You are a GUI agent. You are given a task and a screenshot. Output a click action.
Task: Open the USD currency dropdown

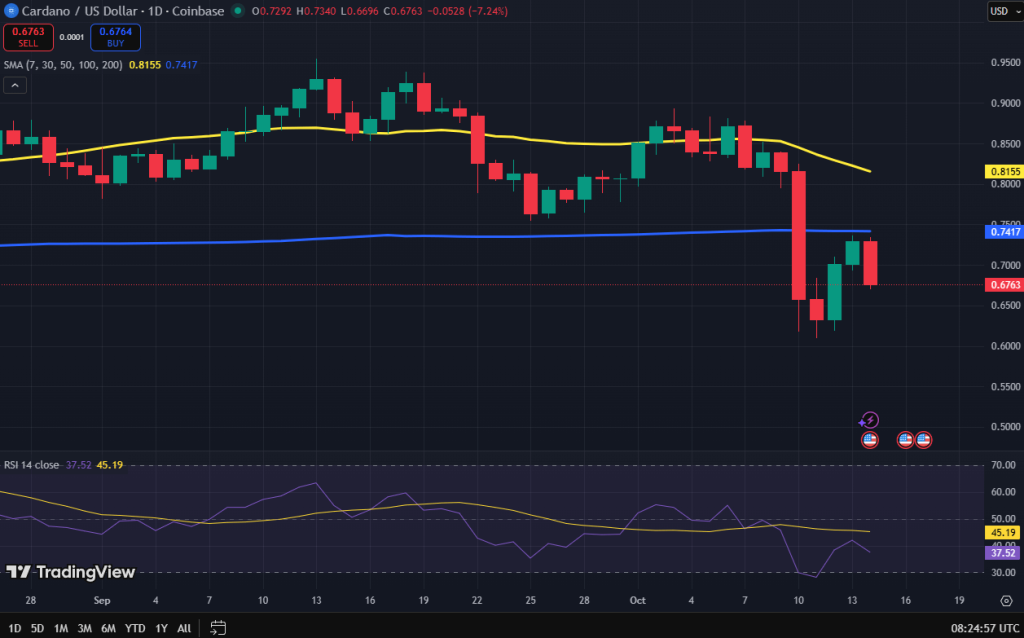(x=1002, y=11)
